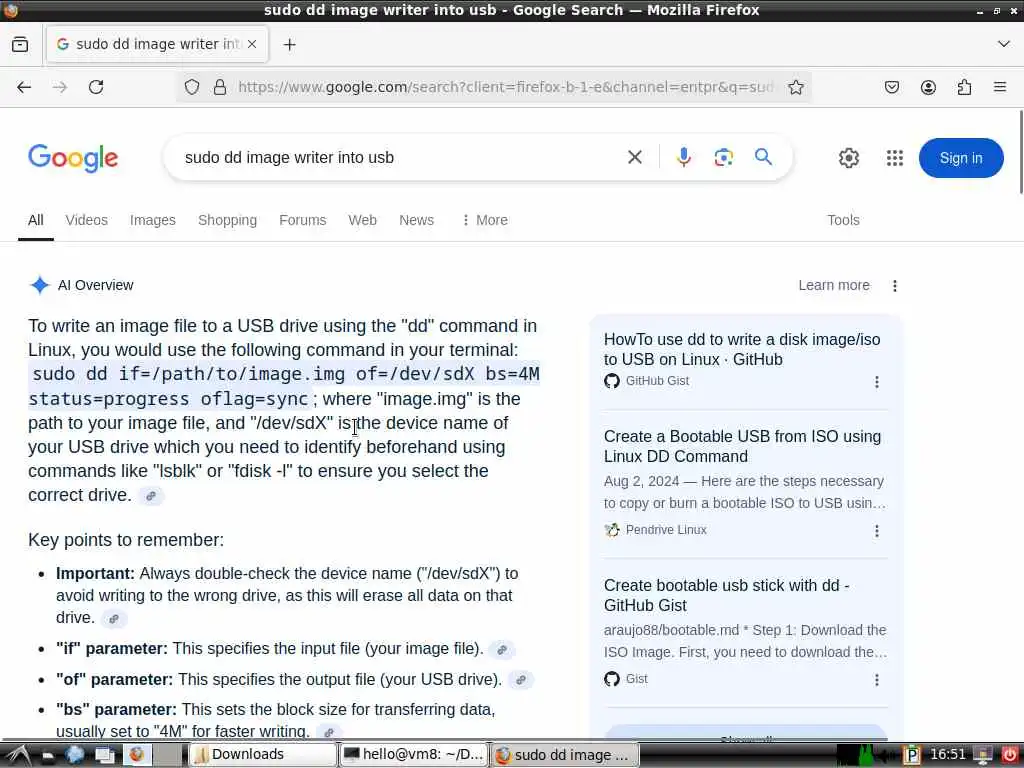Screen dimensions: 1024x768
Task: Open 'HowTo use dd to write' GitHub result
Action: pos(742,349)
